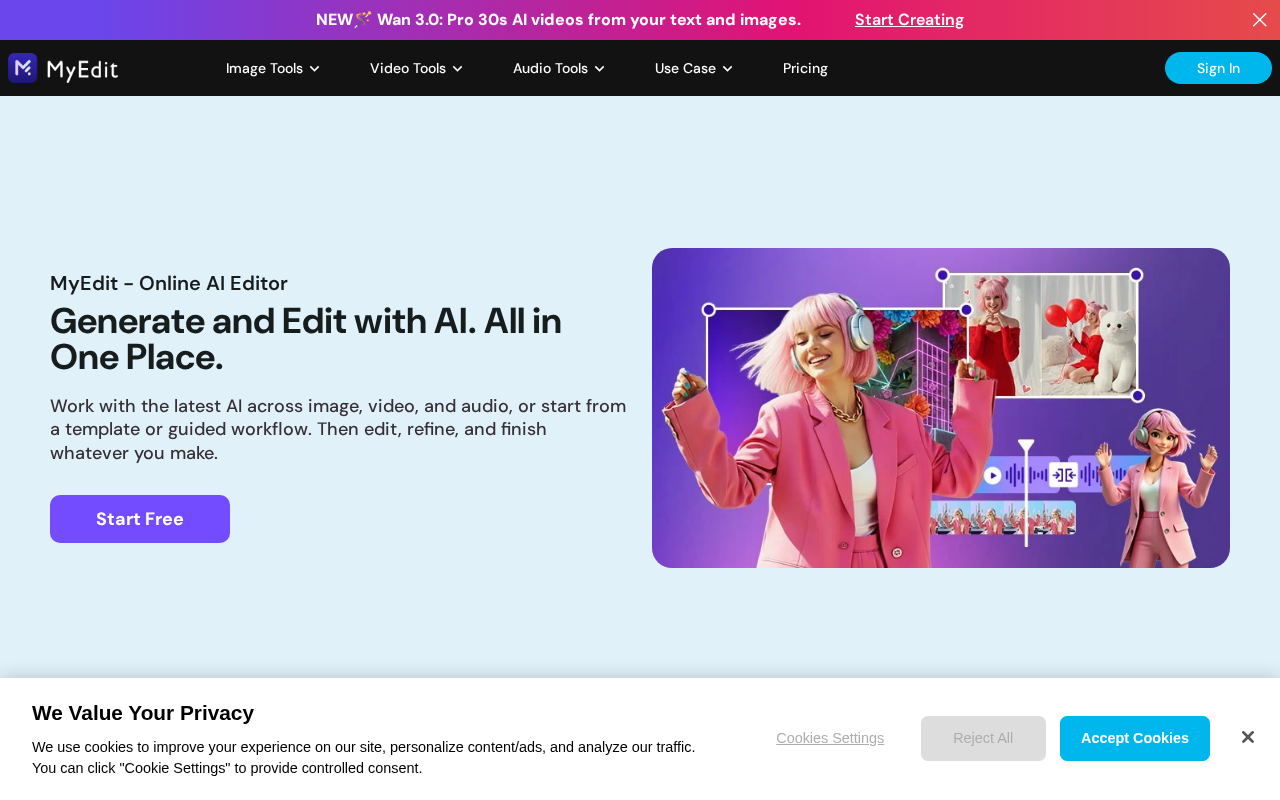Screen dimensions: 1280x800
Task: Expand the Video Tools chevron arrow
Action: 457,69
